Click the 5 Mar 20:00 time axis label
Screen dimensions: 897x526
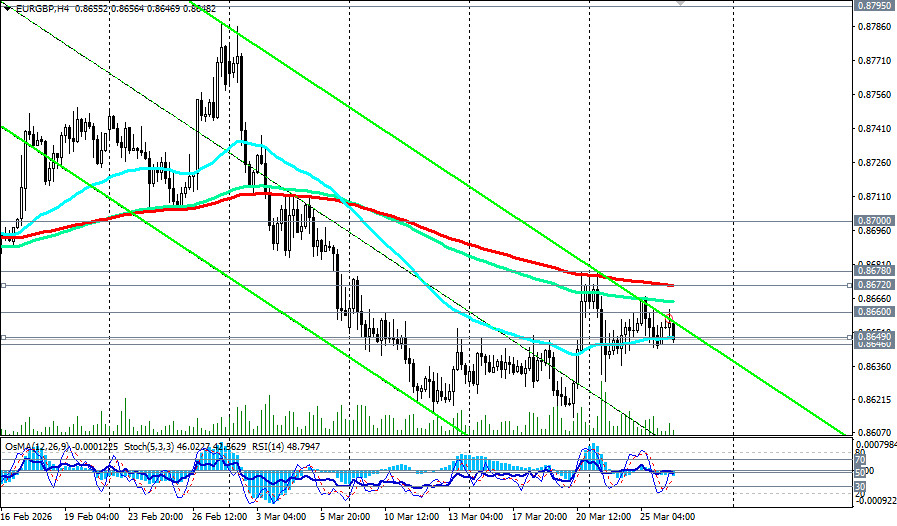[347, 517]
